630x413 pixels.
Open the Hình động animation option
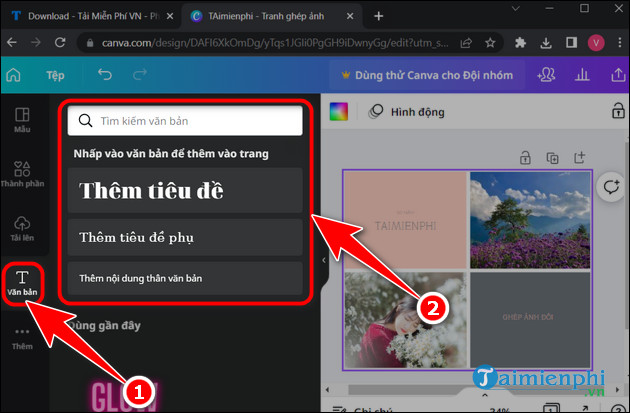407,112
